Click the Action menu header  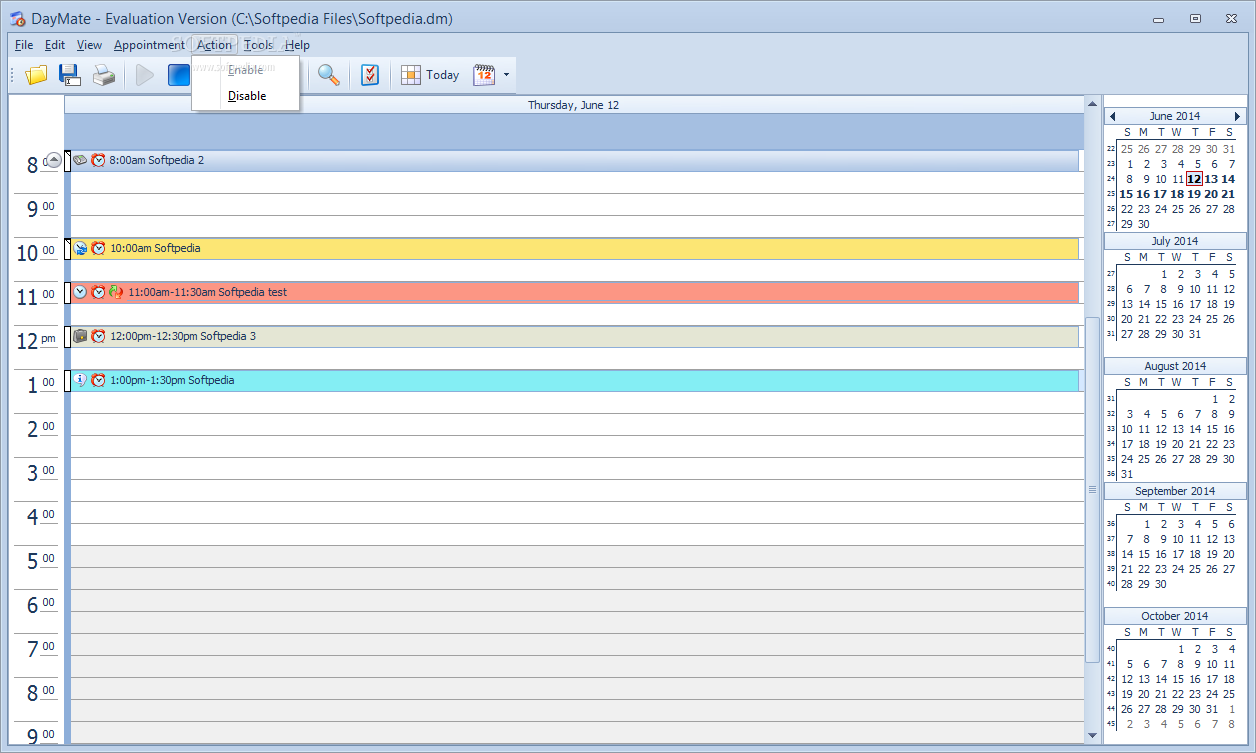pyautogui.click(x=214, y=45)
